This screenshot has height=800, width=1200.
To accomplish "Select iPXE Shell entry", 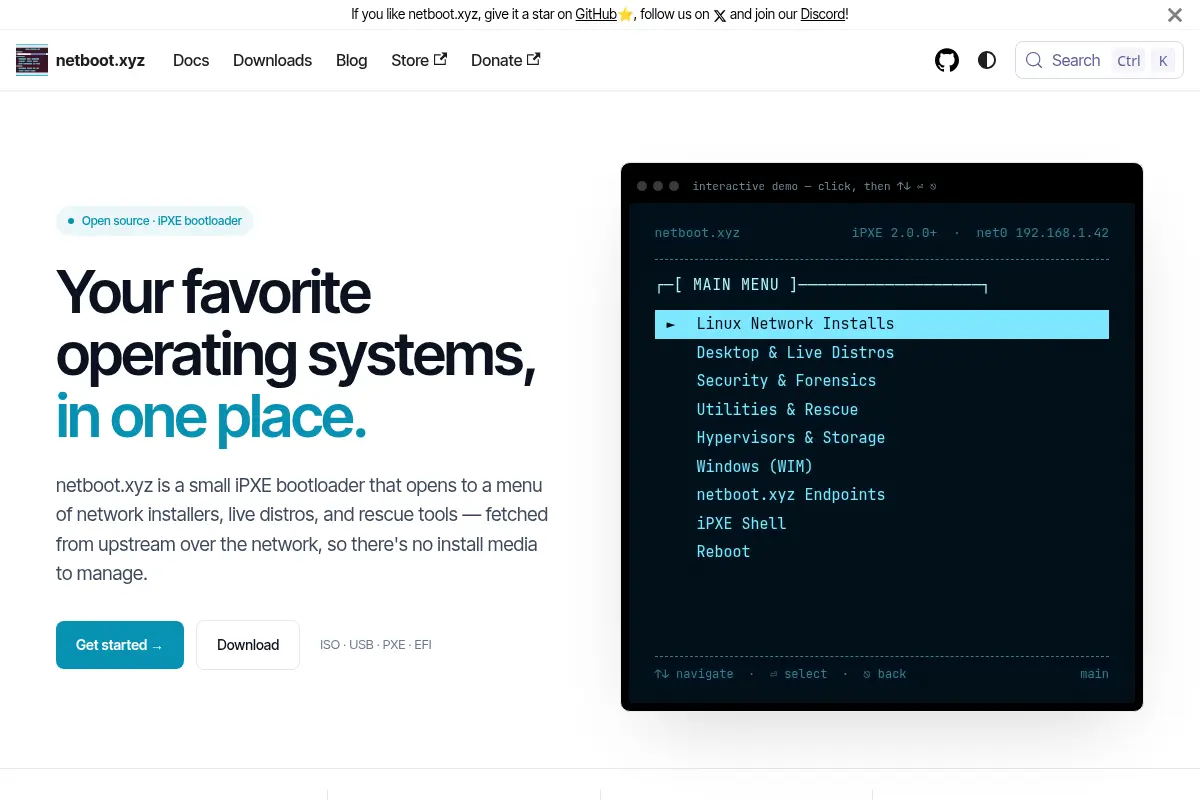I will [741, 523].
